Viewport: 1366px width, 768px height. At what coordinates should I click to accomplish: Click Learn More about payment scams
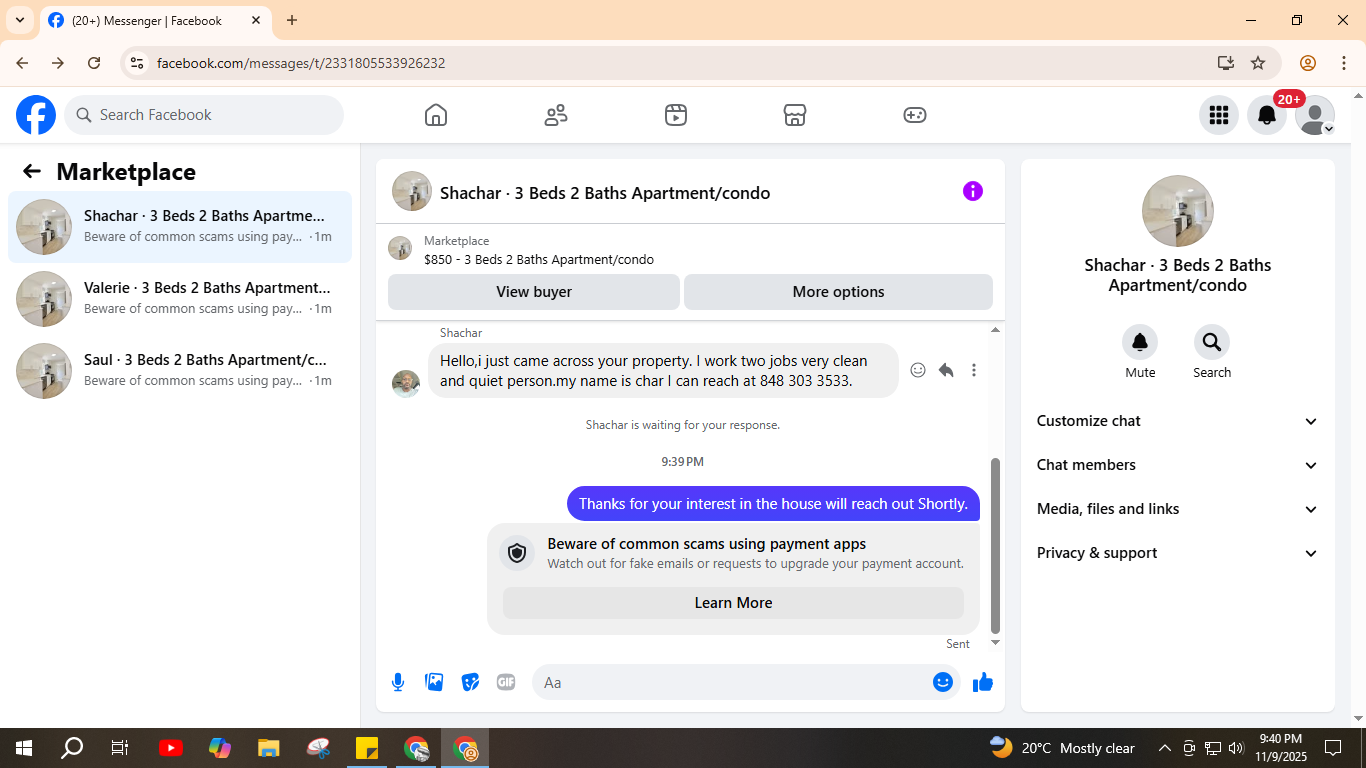733,603
